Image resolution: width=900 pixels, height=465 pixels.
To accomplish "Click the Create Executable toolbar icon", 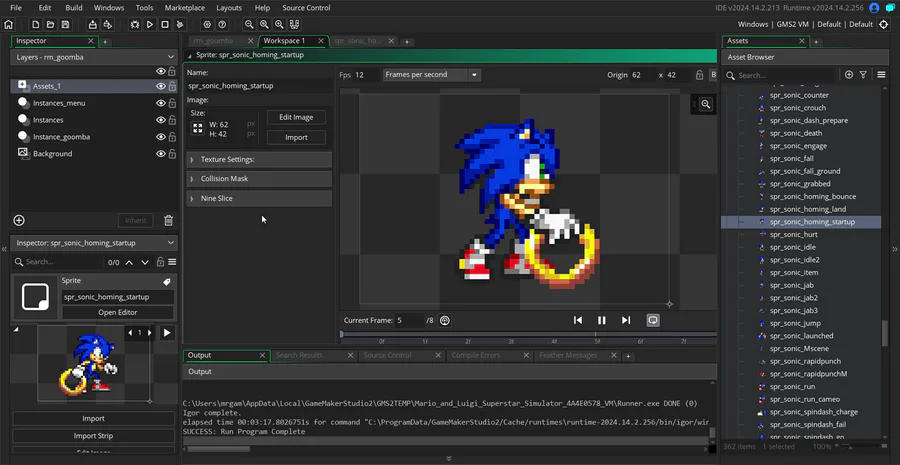I will tap(92, 25).
